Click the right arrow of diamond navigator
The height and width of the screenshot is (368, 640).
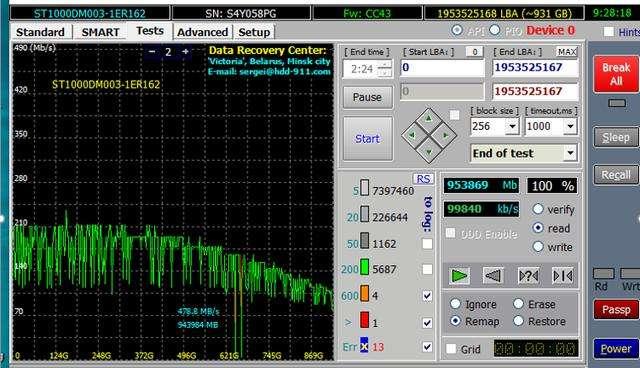point(445,135)
